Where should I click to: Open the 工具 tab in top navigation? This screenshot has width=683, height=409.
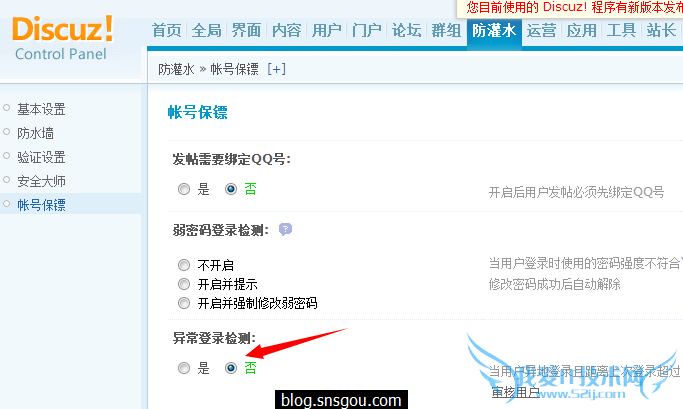pos(622,30)
